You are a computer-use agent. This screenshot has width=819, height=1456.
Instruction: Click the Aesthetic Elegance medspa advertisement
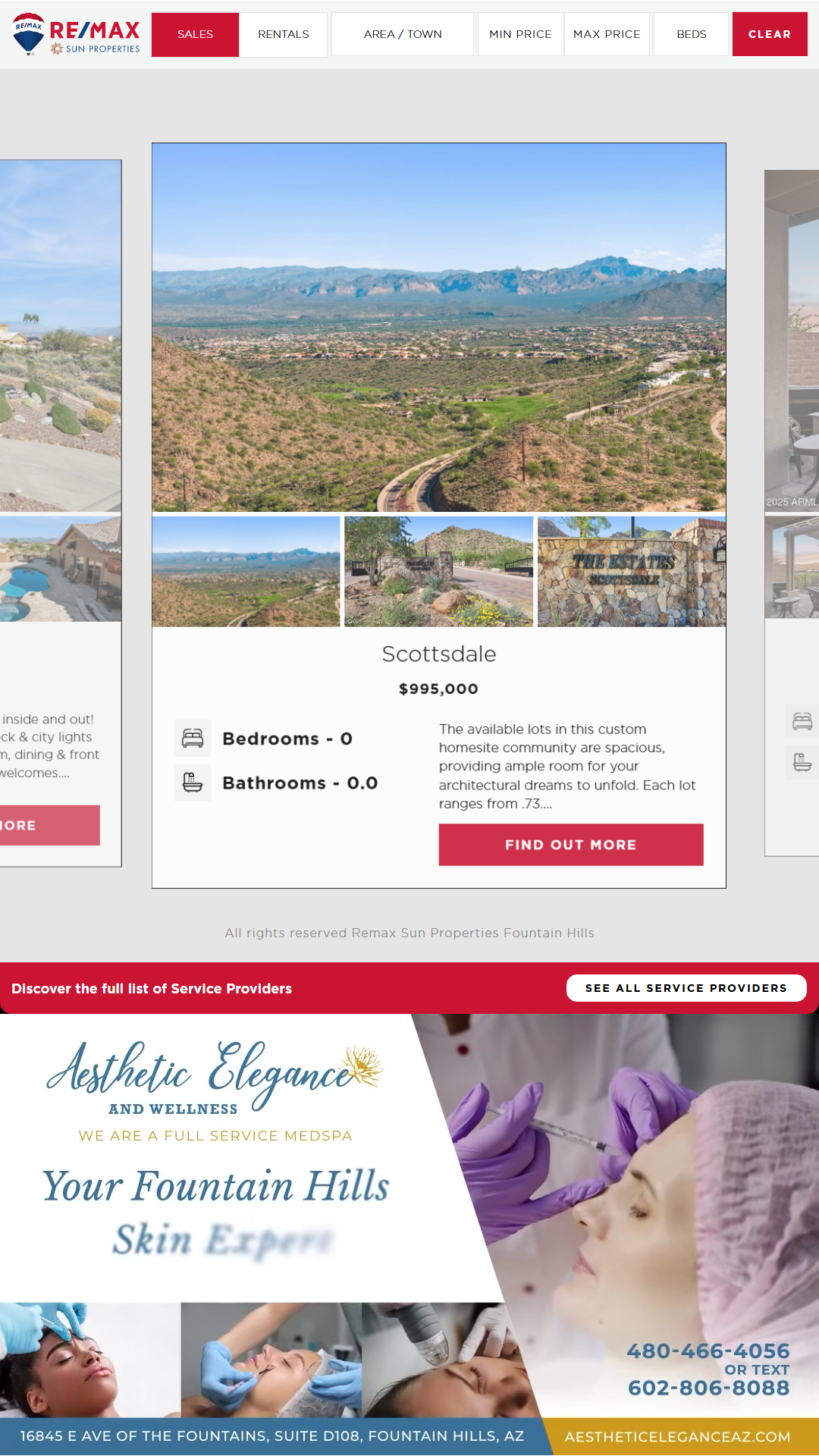point(409,1235)
